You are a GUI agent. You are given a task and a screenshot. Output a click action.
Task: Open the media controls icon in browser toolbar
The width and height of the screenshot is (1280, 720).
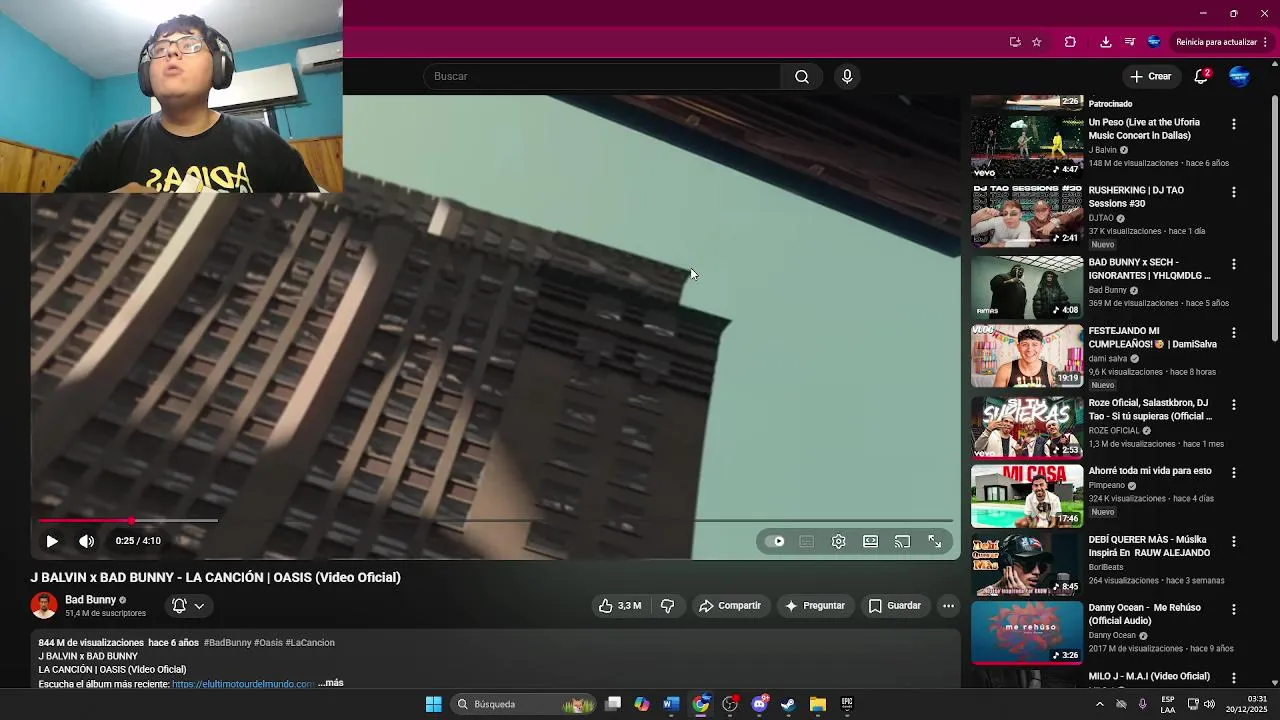click(1130, 42)
